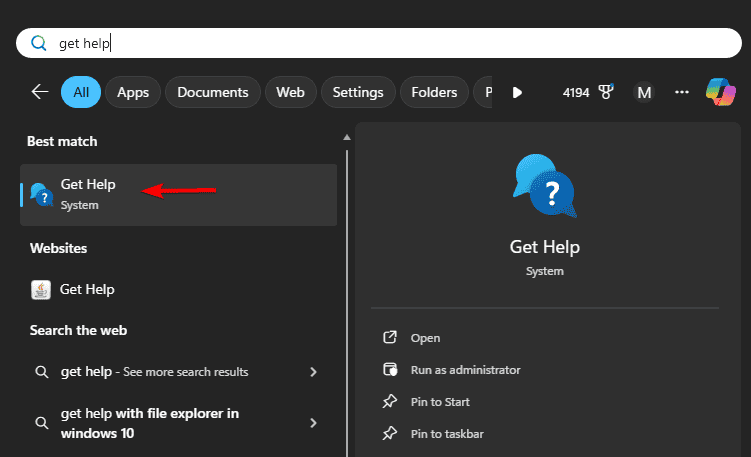
Task: Choose the Settings filter tab
Action: click(358, 92)
